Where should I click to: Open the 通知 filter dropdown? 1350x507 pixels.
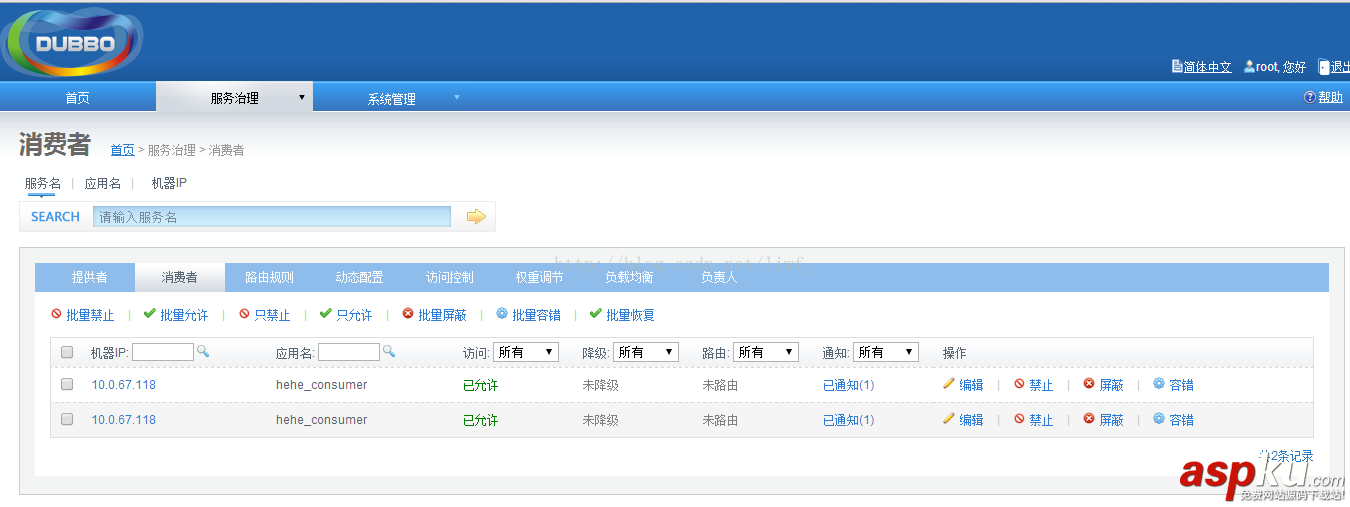tap(886, 352)
